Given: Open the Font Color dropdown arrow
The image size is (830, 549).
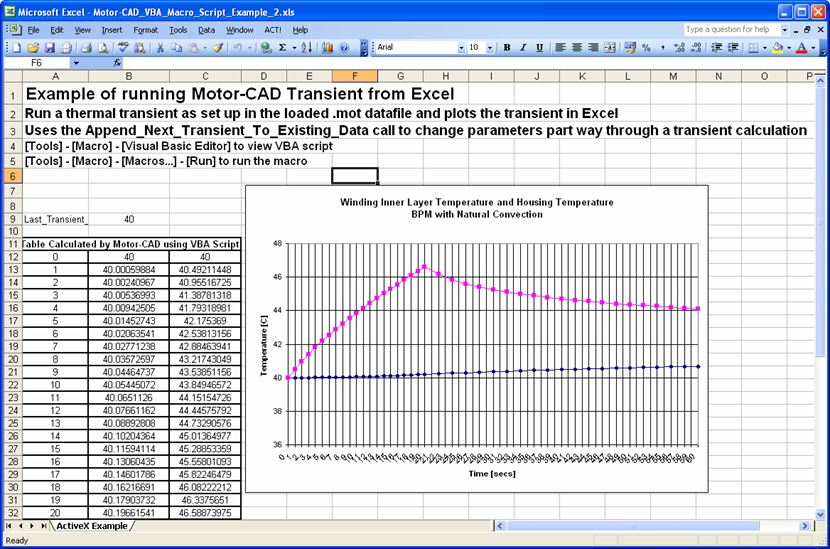Looking at the screenshot, I should point(814,48).
